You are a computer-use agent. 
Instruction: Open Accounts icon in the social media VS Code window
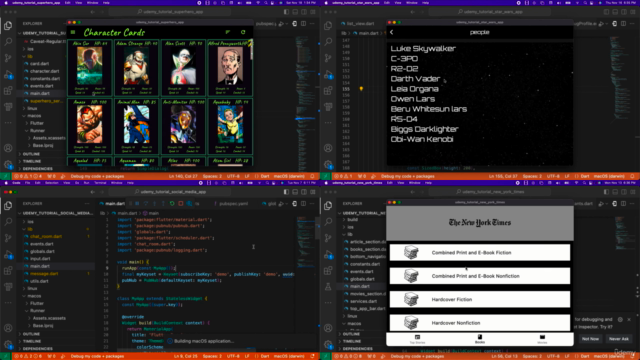(8, 328)
